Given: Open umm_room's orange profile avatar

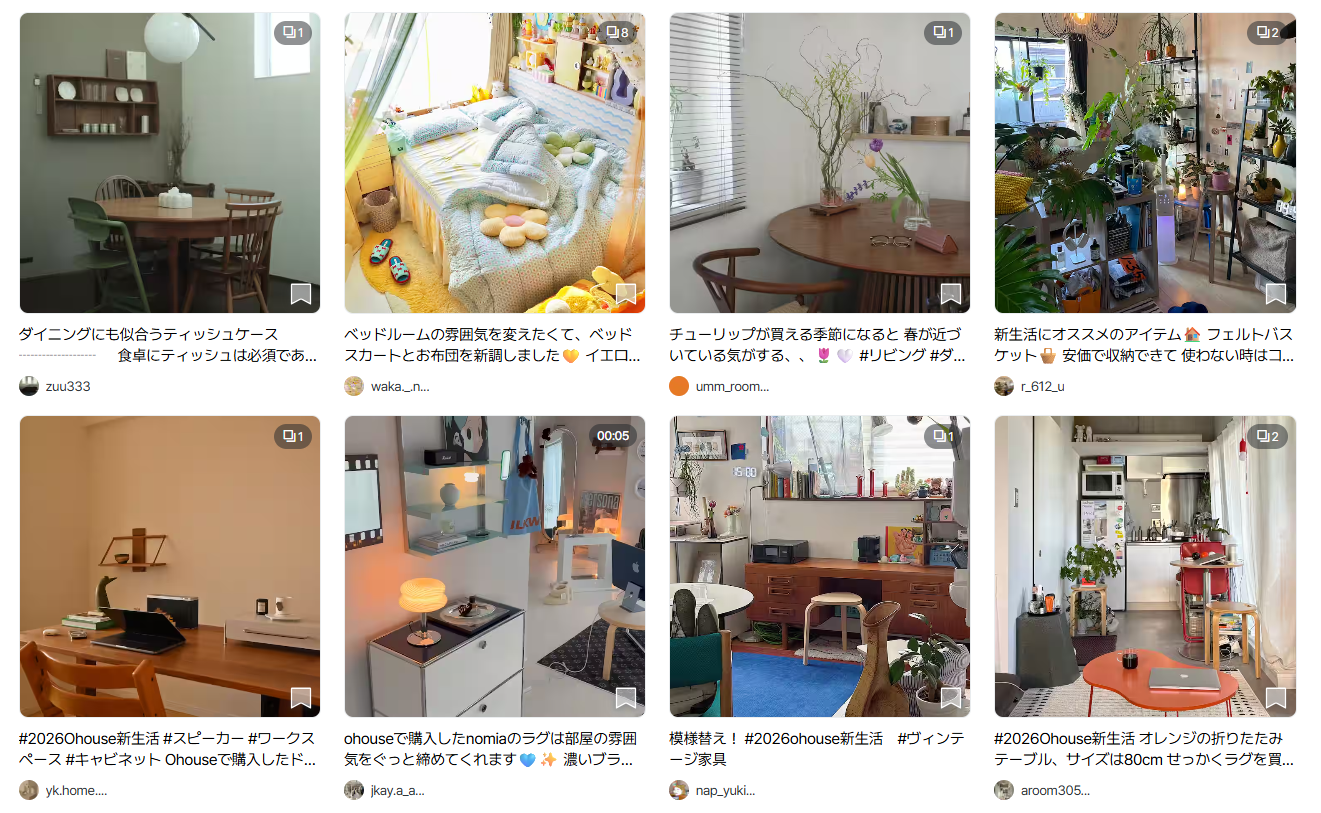Looking at the screenshot, I should coord(679,386).
